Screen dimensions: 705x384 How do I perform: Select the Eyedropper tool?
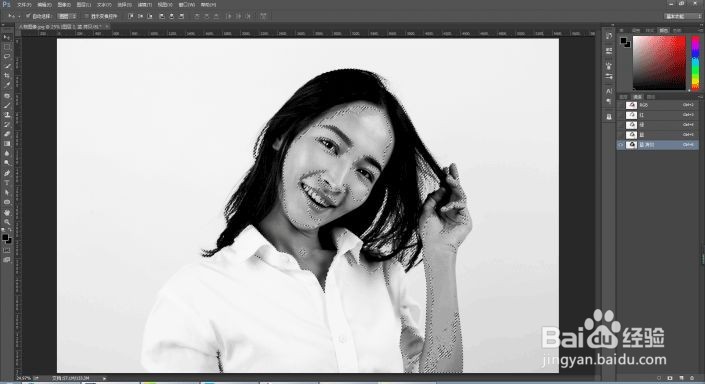click(x=7, y=85)
